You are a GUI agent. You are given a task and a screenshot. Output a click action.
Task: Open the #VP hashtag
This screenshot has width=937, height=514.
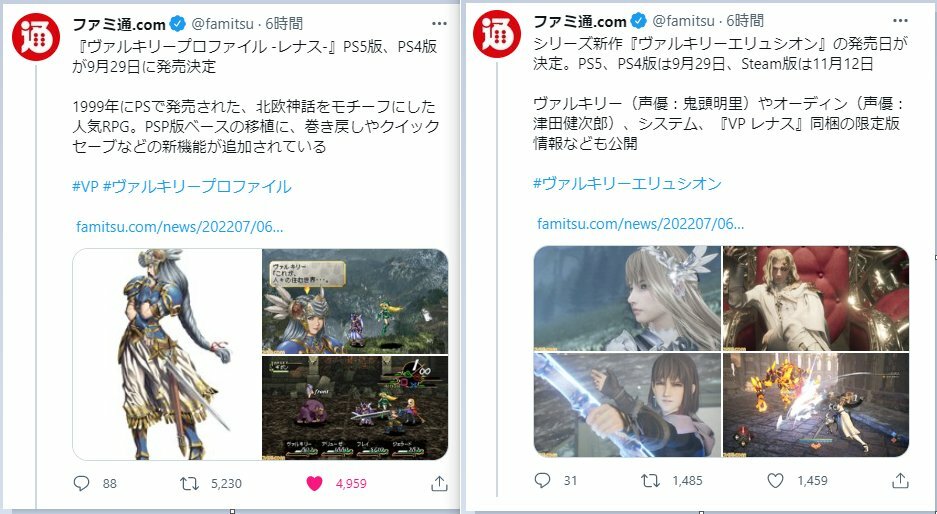tap(85, 186)
